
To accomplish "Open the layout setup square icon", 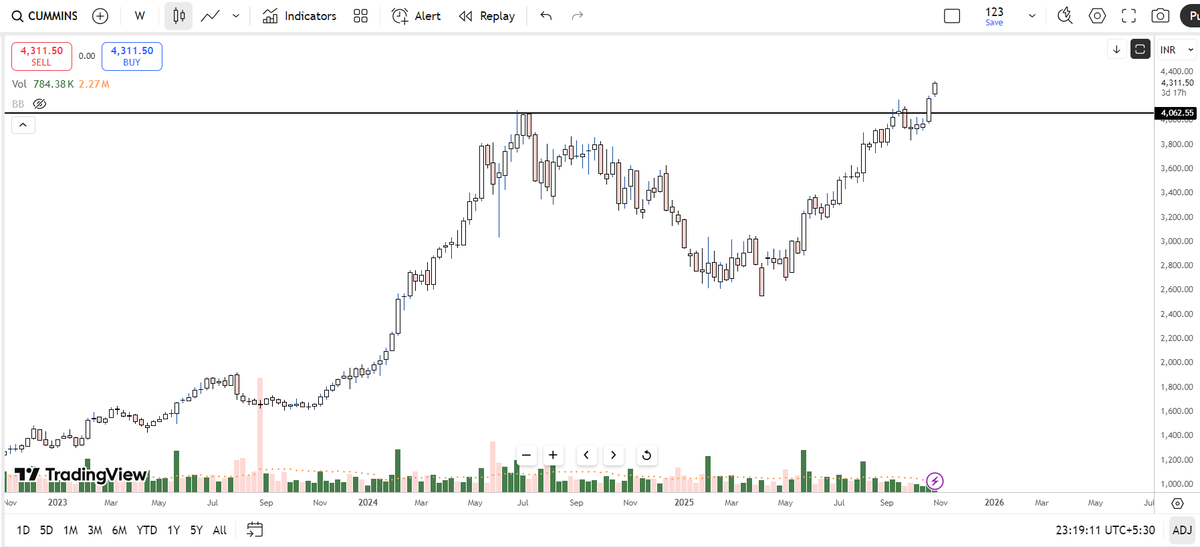I will (x=952, y=16).
